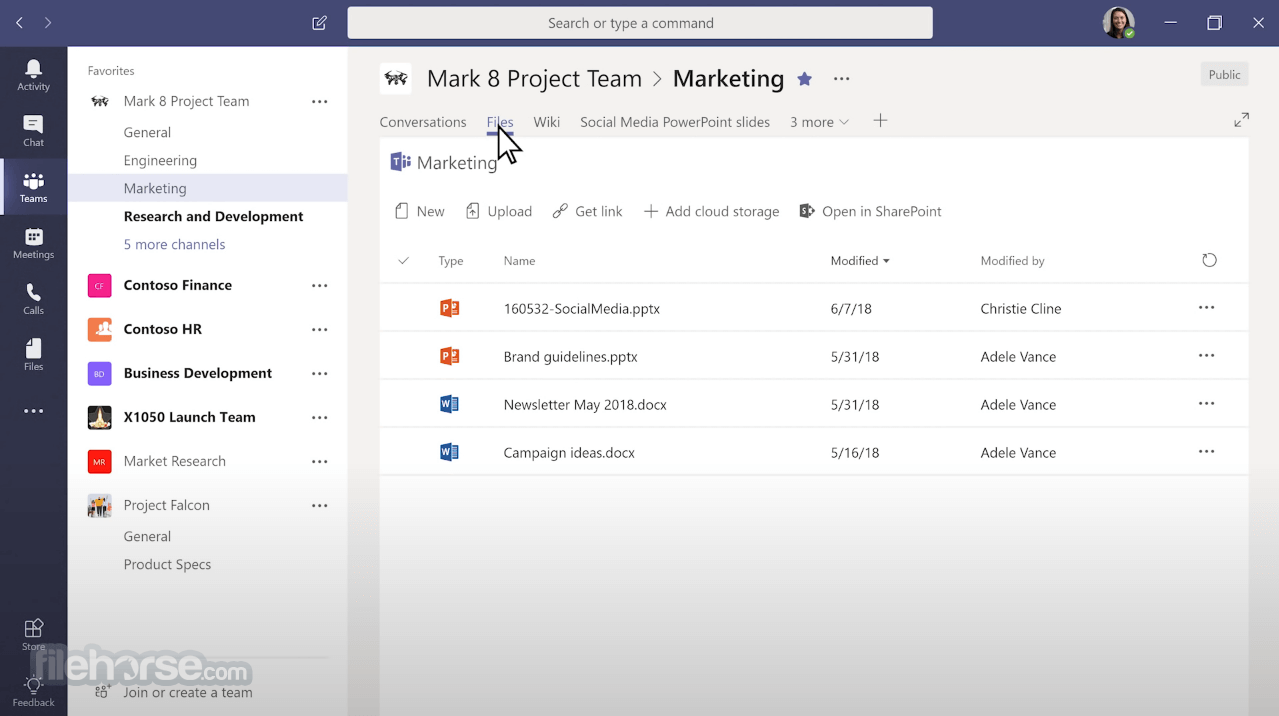Open more options for Newsletter May 2018.docx

coord(1206,404)
